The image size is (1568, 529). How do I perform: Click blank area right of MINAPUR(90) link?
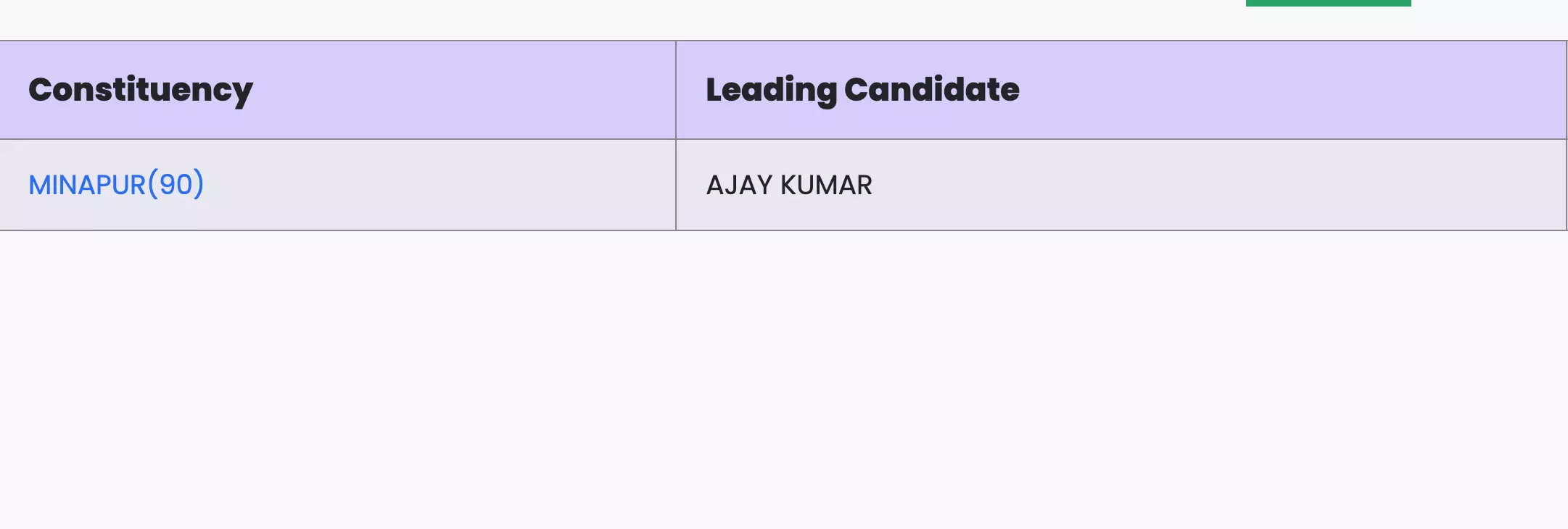pos(435,185)
